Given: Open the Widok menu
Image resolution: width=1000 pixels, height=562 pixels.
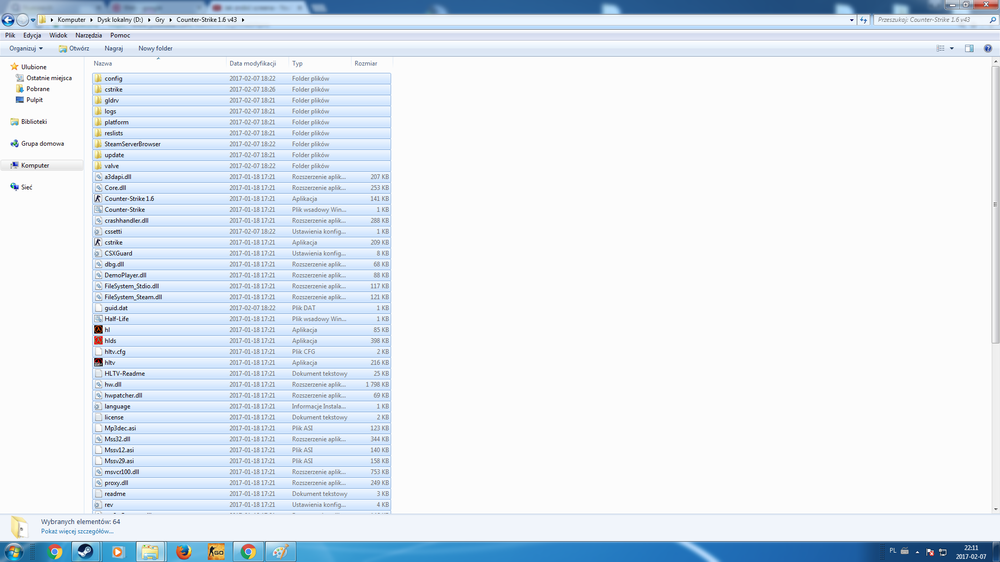Looking at the screenshot, I should [x=58, y=35].
